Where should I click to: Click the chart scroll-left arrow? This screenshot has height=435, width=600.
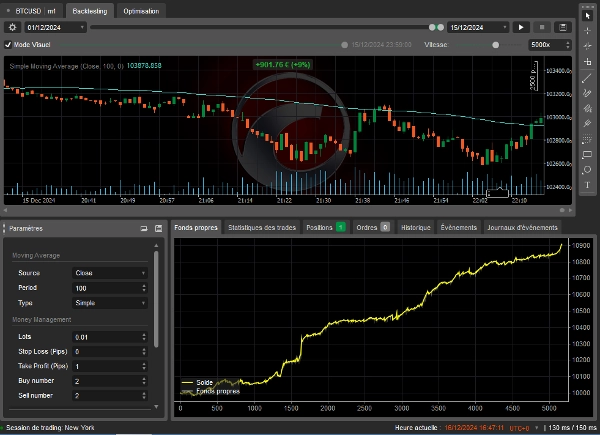click(x=5, y=210)
